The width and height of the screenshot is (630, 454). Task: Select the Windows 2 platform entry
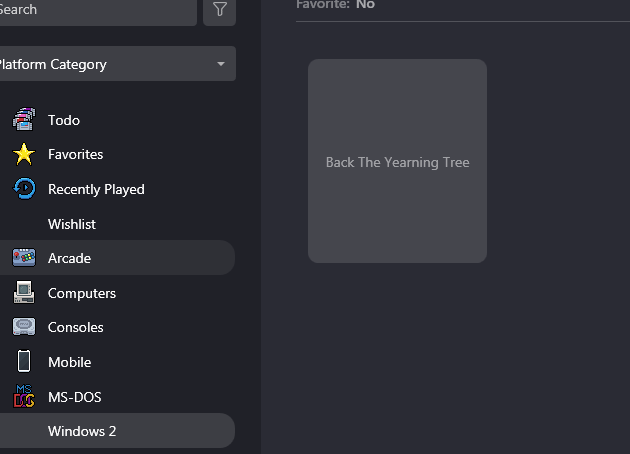[117, 431]
